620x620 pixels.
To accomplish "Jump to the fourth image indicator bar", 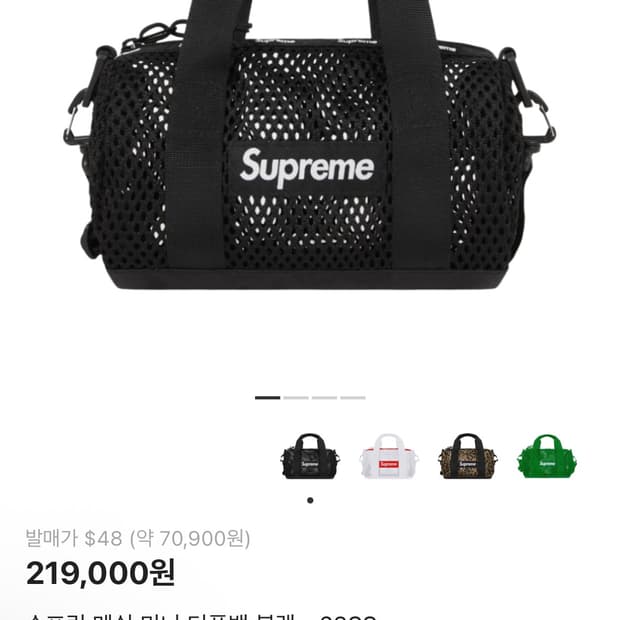I will [353, 397].
